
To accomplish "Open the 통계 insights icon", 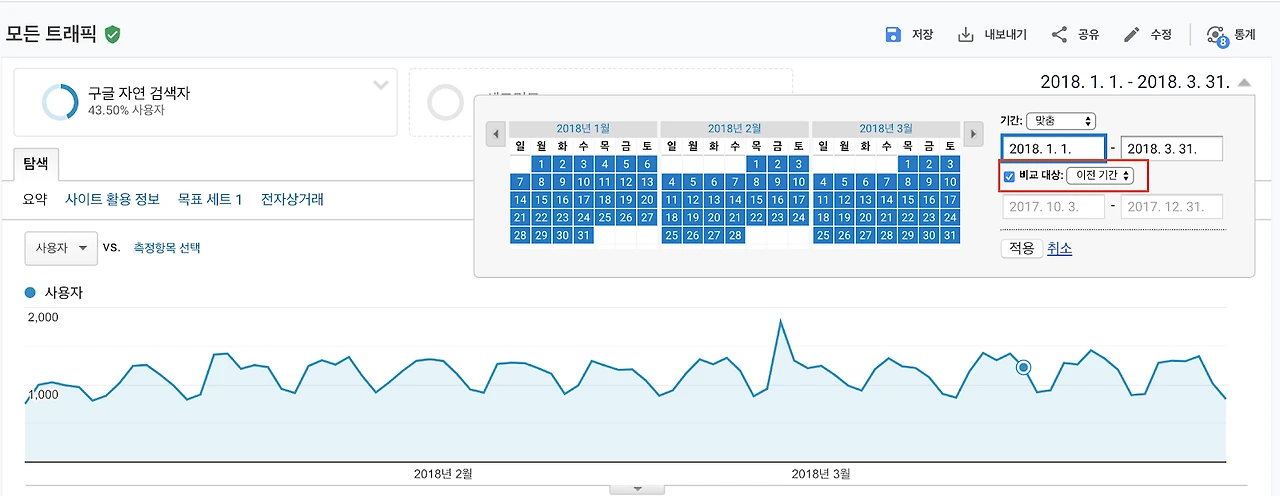I will click(1217, 36).
